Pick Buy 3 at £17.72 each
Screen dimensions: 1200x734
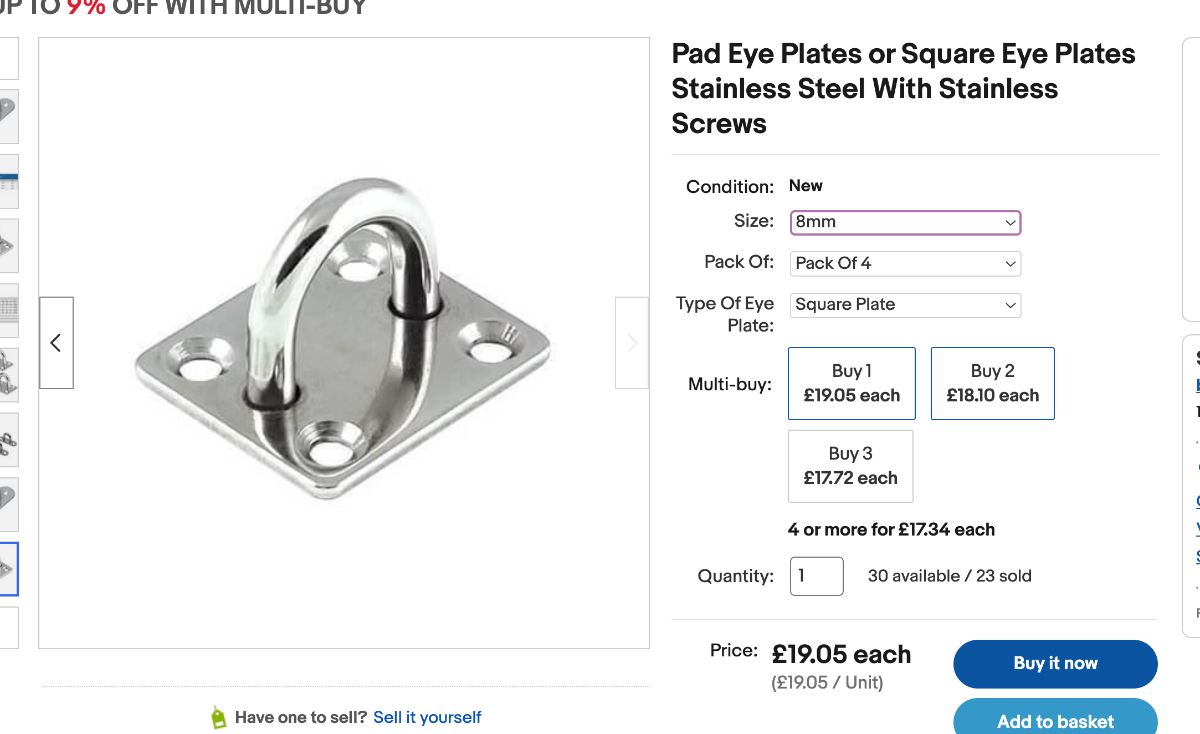click(850, 466)
